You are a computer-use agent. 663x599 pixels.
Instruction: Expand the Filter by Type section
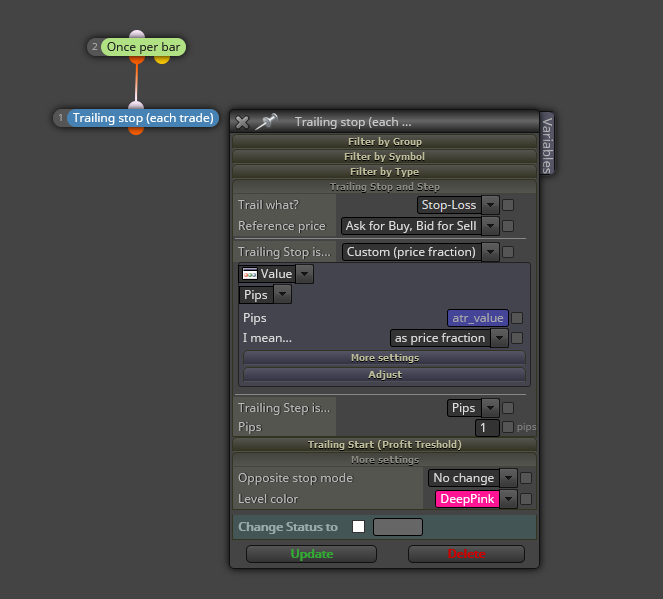click(x=384, y=172)
